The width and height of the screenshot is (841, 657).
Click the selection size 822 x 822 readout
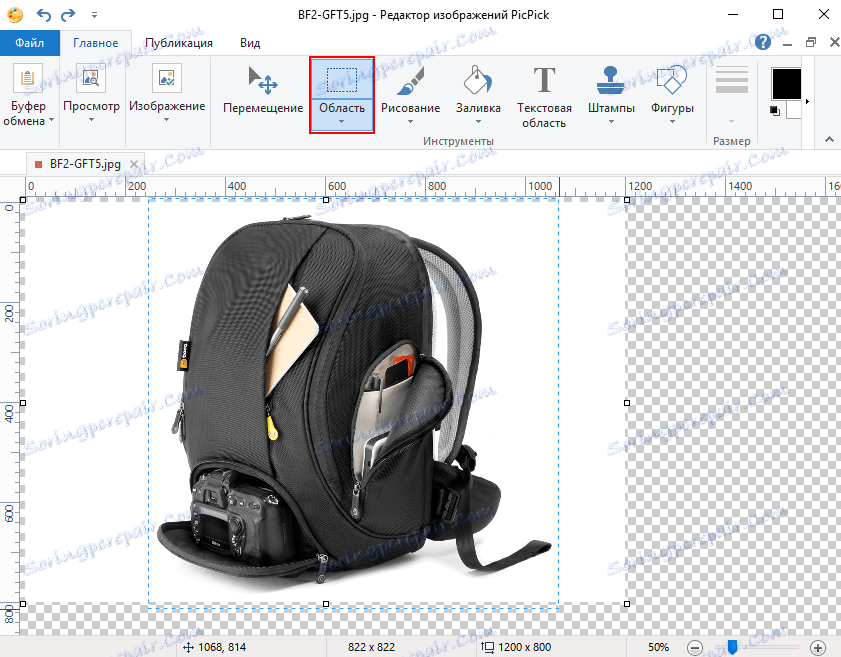(371, 647)
